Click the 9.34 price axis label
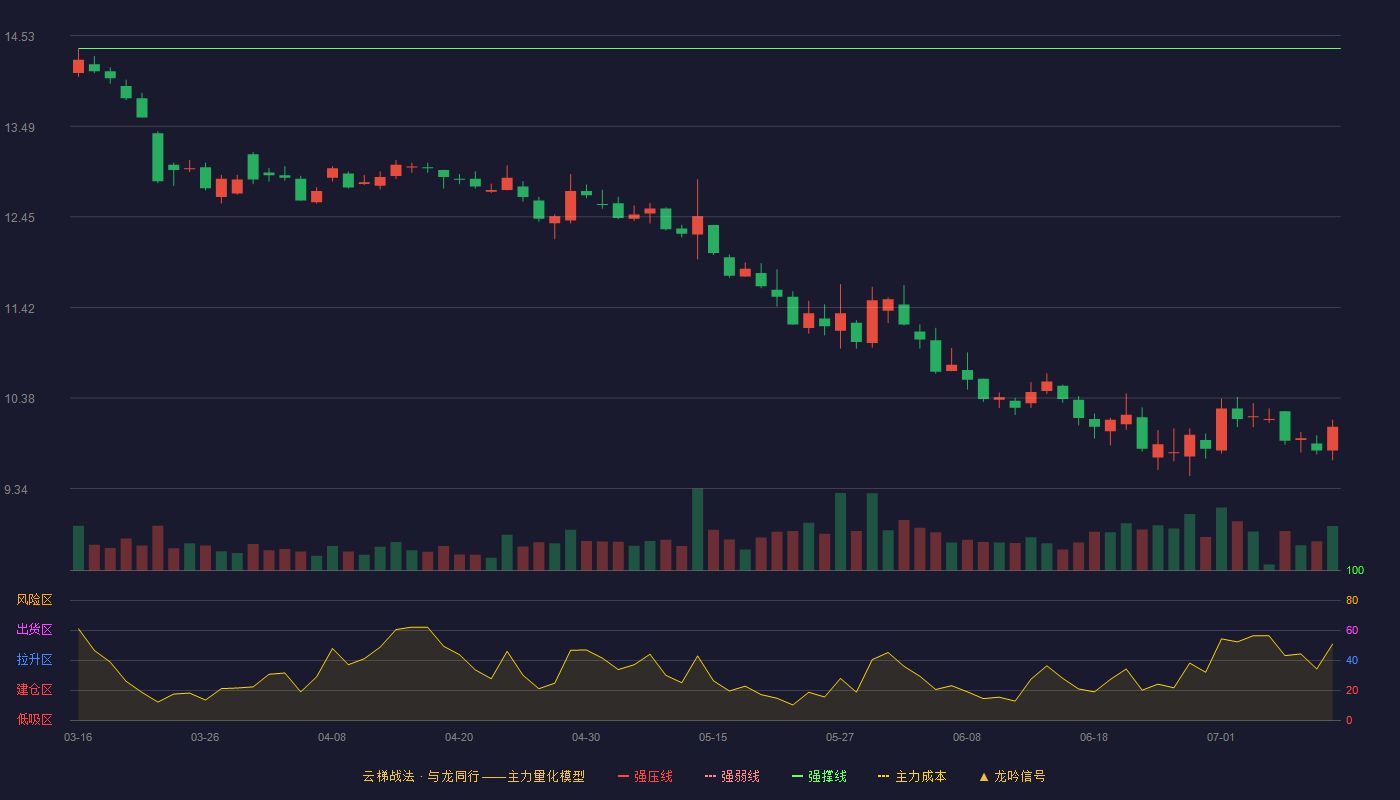 coord(15,490)
